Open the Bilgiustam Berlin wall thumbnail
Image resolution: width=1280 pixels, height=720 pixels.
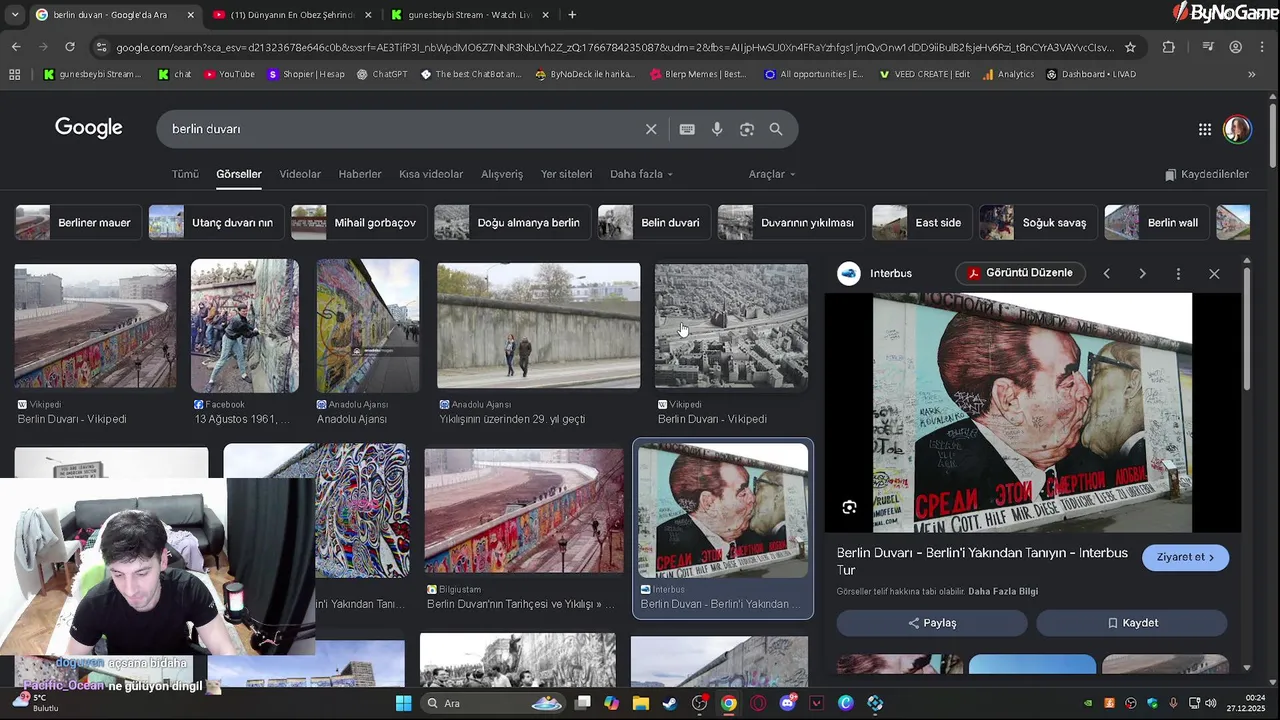click(x=523, y=510)
